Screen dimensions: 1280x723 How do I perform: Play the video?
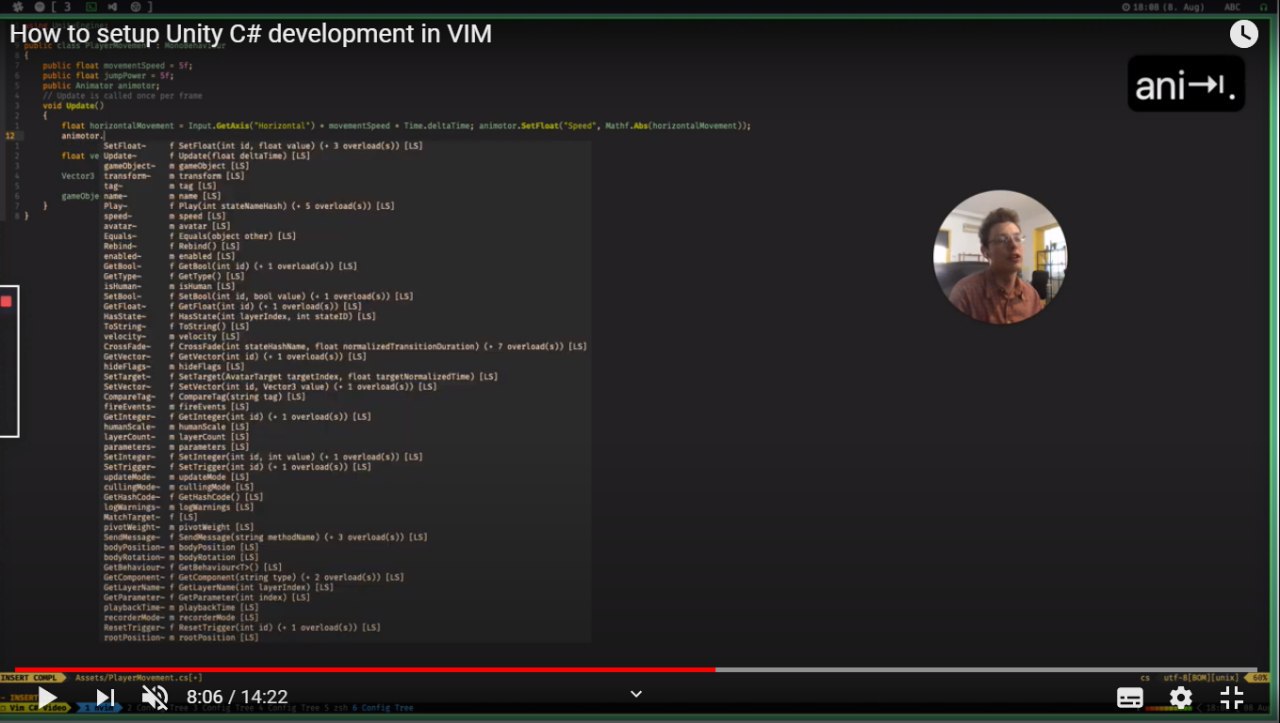[x=47, y=697]
